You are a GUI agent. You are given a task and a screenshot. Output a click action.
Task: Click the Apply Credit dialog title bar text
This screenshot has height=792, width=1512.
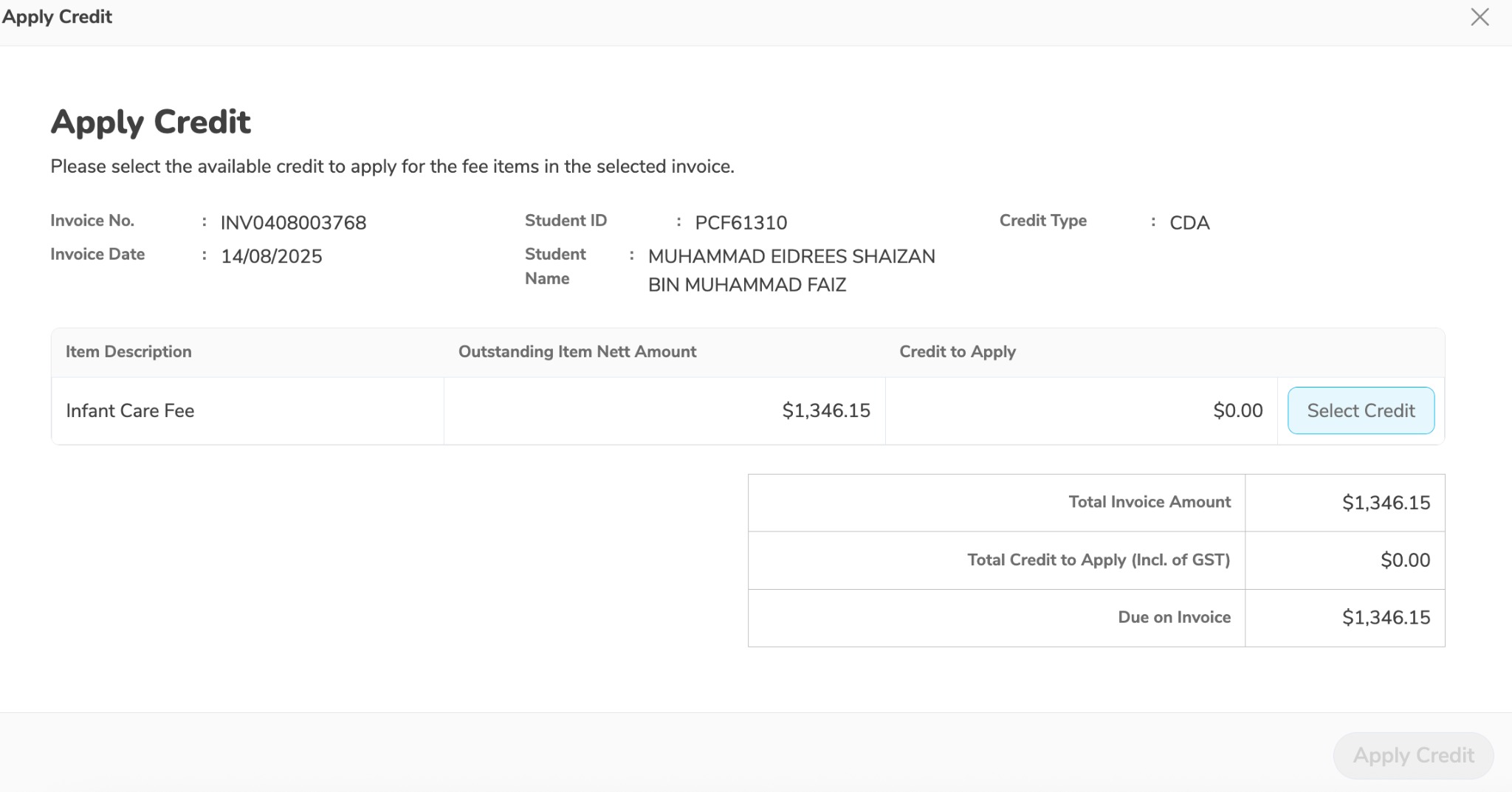point(57,17)
